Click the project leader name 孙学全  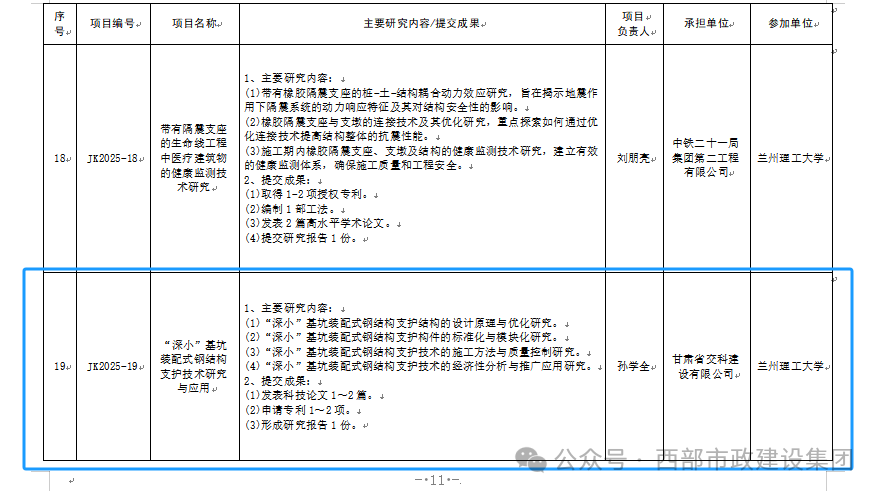[633, 366]
